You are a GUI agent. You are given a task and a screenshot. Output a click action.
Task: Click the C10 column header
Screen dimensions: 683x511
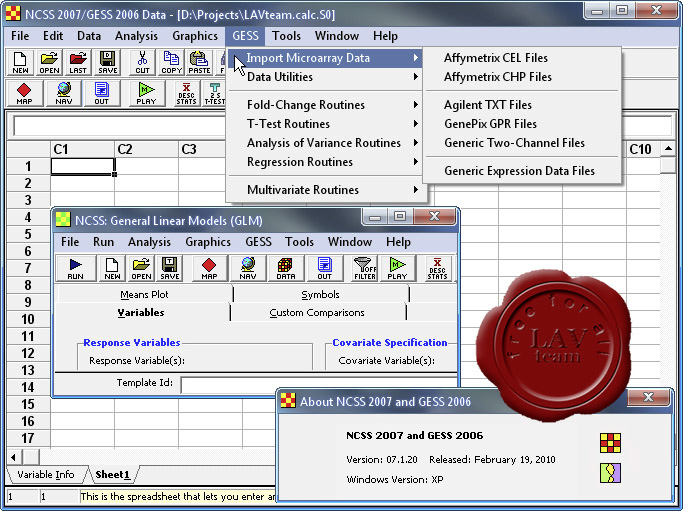[x=644, y=149]
